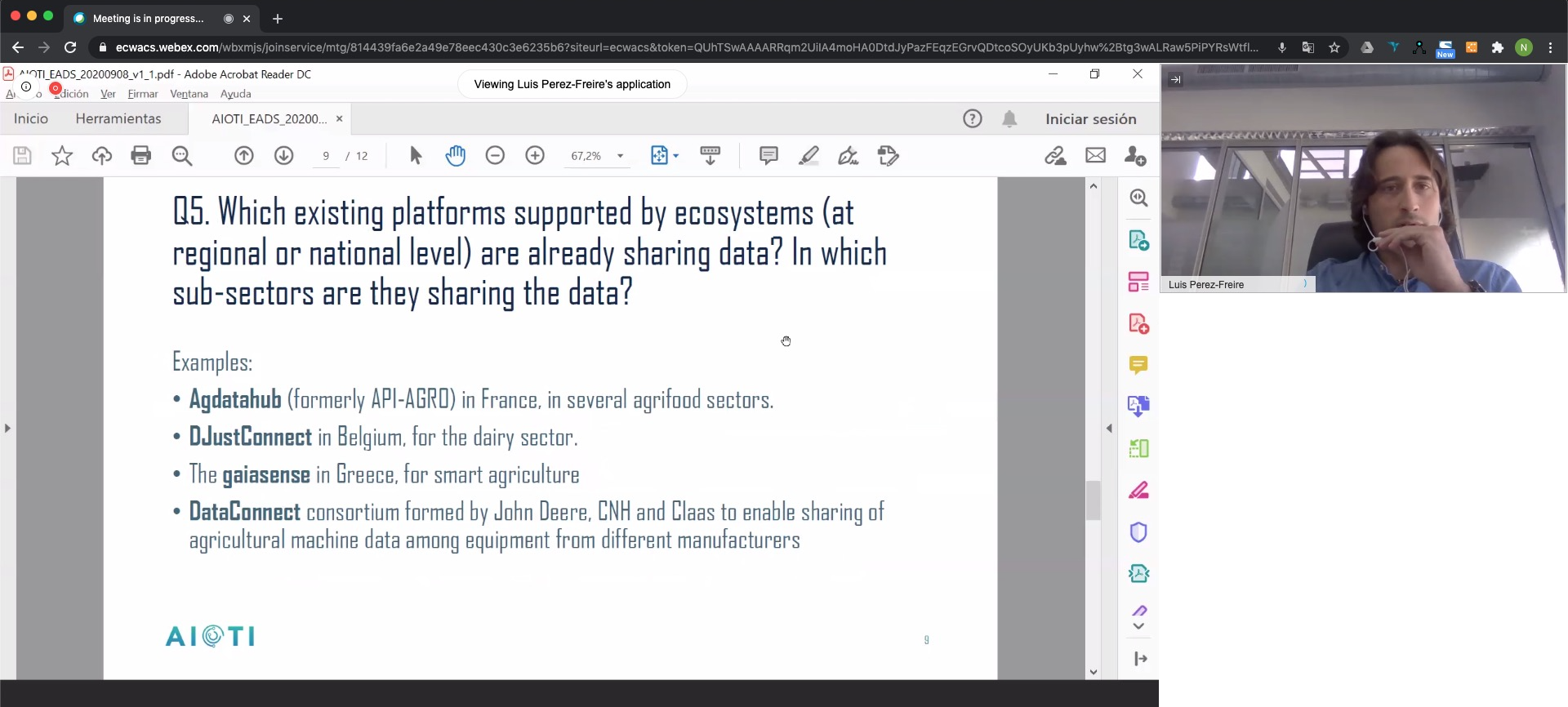Open the Organize pages tool in right panel
This screenshot has width=1568, height=707.
[x=1138, y=282]
